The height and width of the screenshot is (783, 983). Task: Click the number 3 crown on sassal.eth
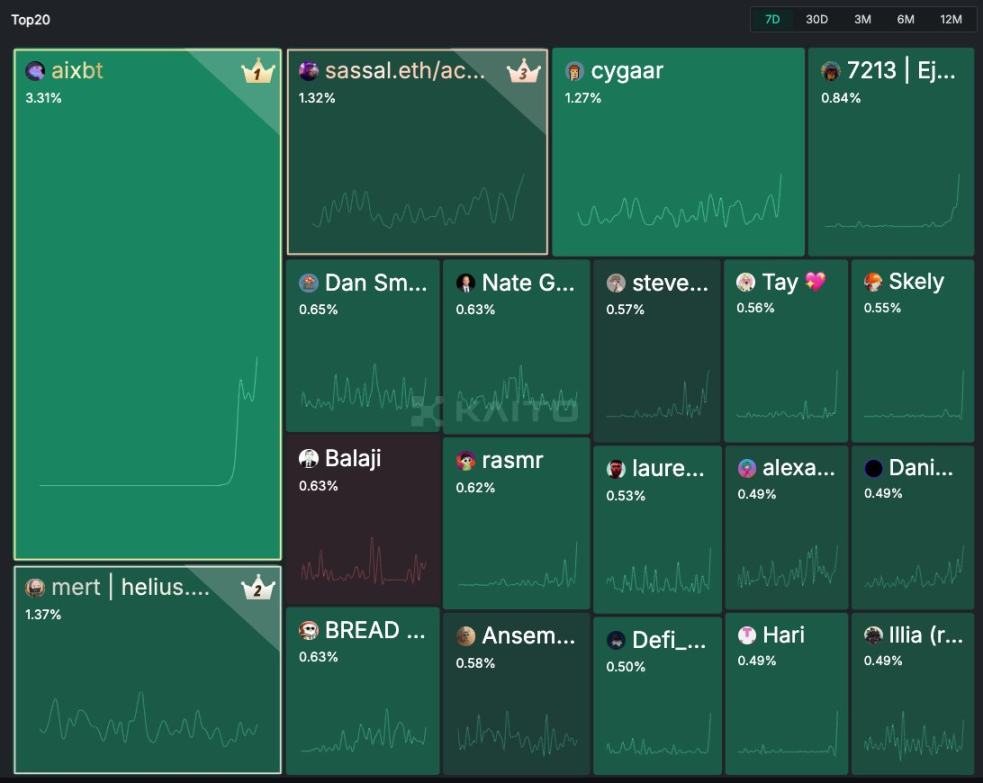pos(523,71)
